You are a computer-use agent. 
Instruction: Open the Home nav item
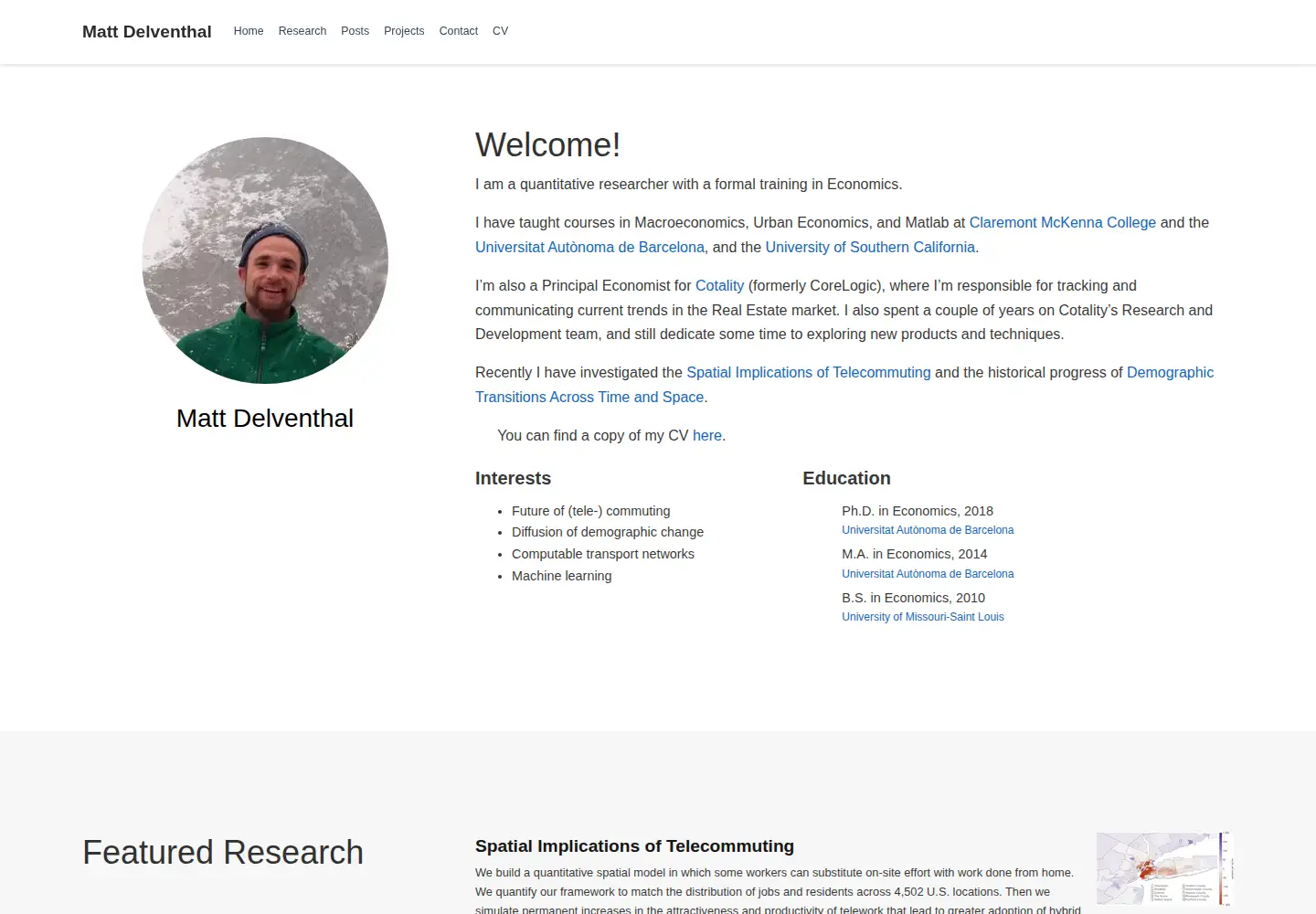(249, 31)
